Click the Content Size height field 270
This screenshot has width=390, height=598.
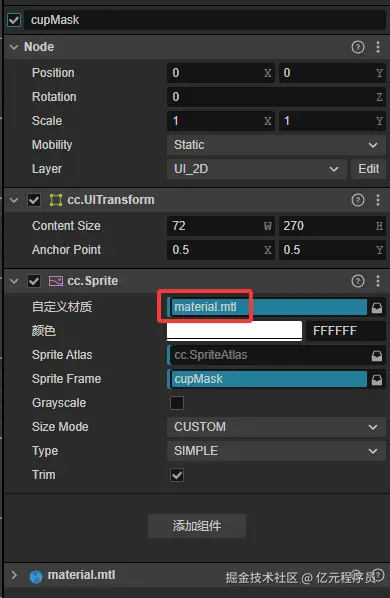[x=332, y=226]
